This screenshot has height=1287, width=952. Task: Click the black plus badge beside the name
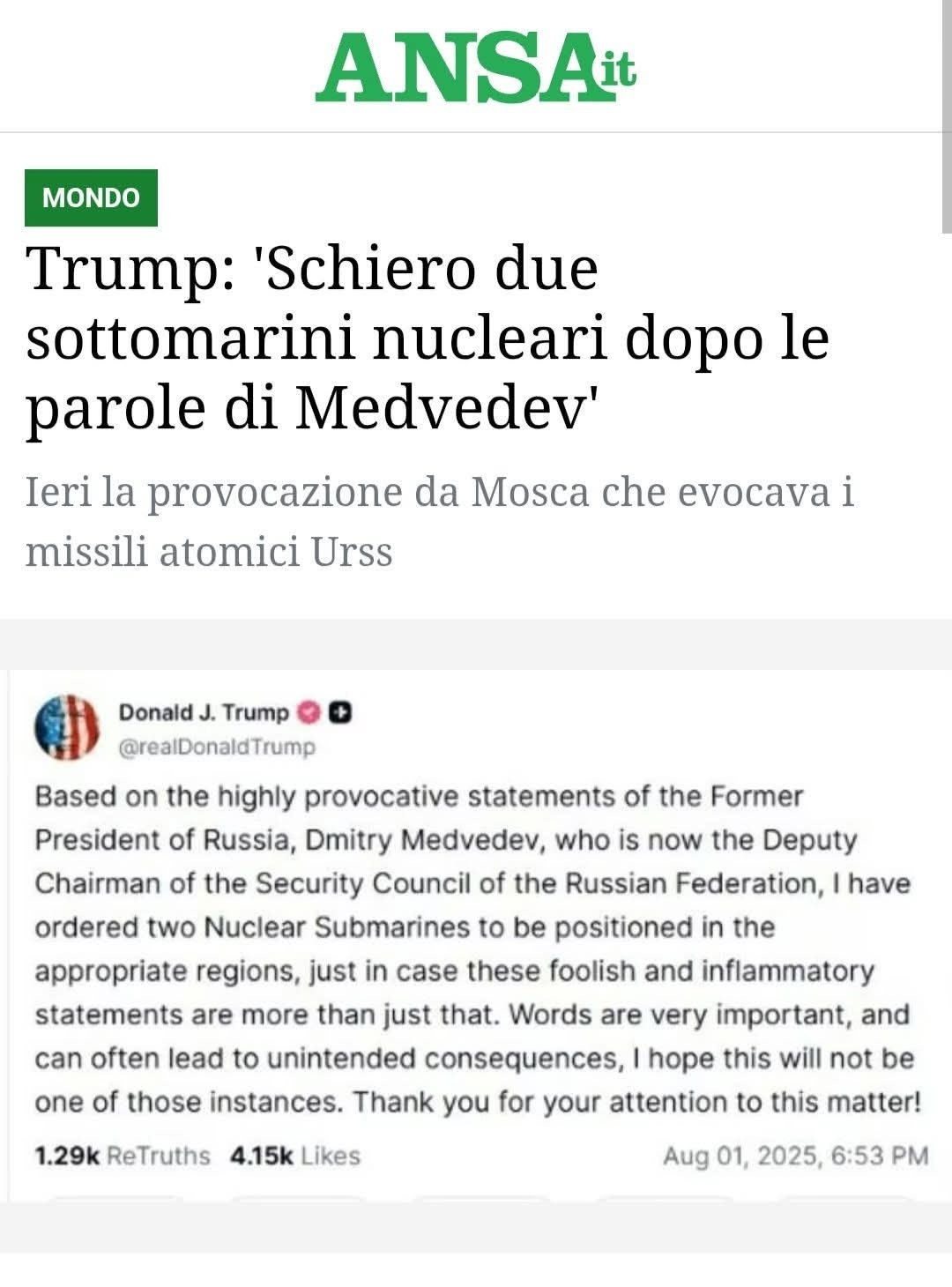coord(340,712)
